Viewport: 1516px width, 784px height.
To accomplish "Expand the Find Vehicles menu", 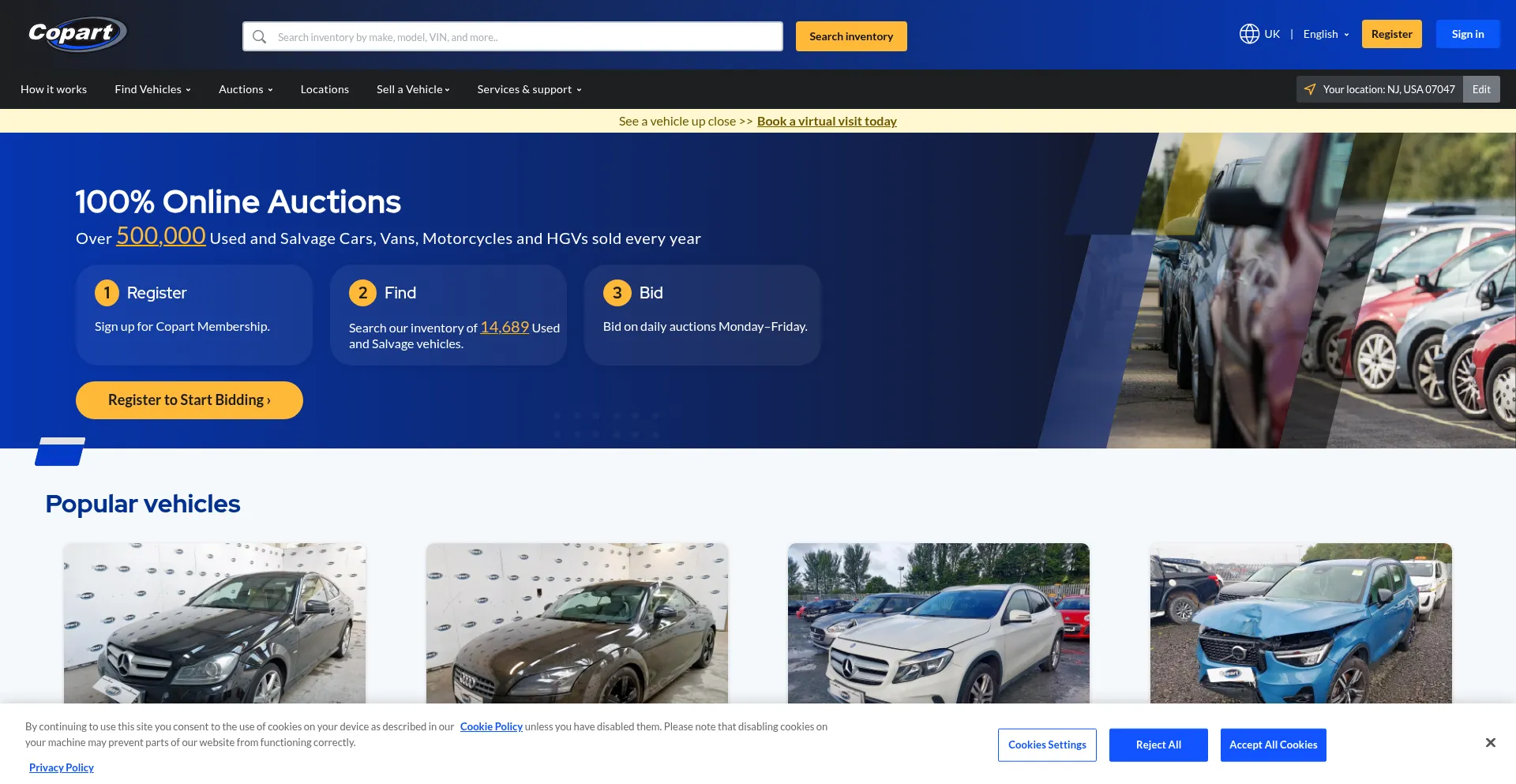I will point(152,89).
